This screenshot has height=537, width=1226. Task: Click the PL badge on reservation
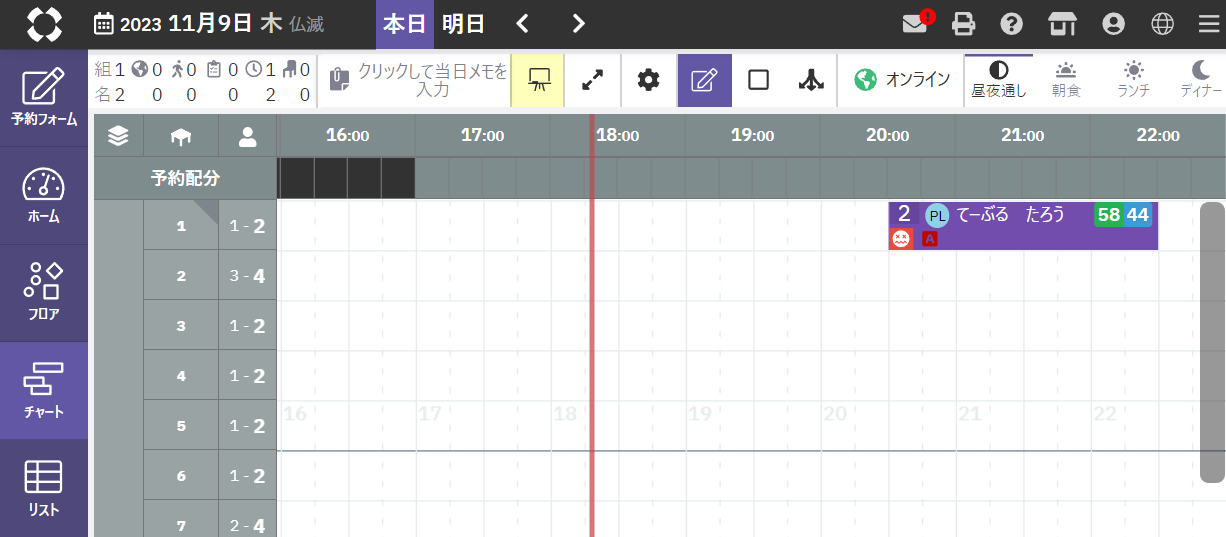point(936,215)
